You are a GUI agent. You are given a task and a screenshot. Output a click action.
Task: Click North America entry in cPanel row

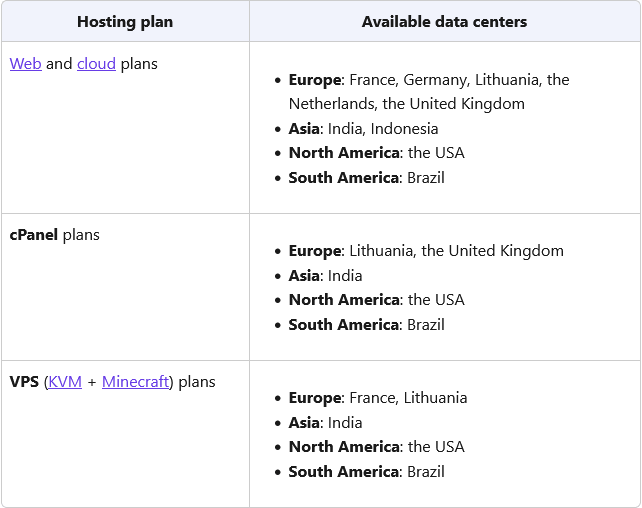pyautogui.click(x=376, y=300)
